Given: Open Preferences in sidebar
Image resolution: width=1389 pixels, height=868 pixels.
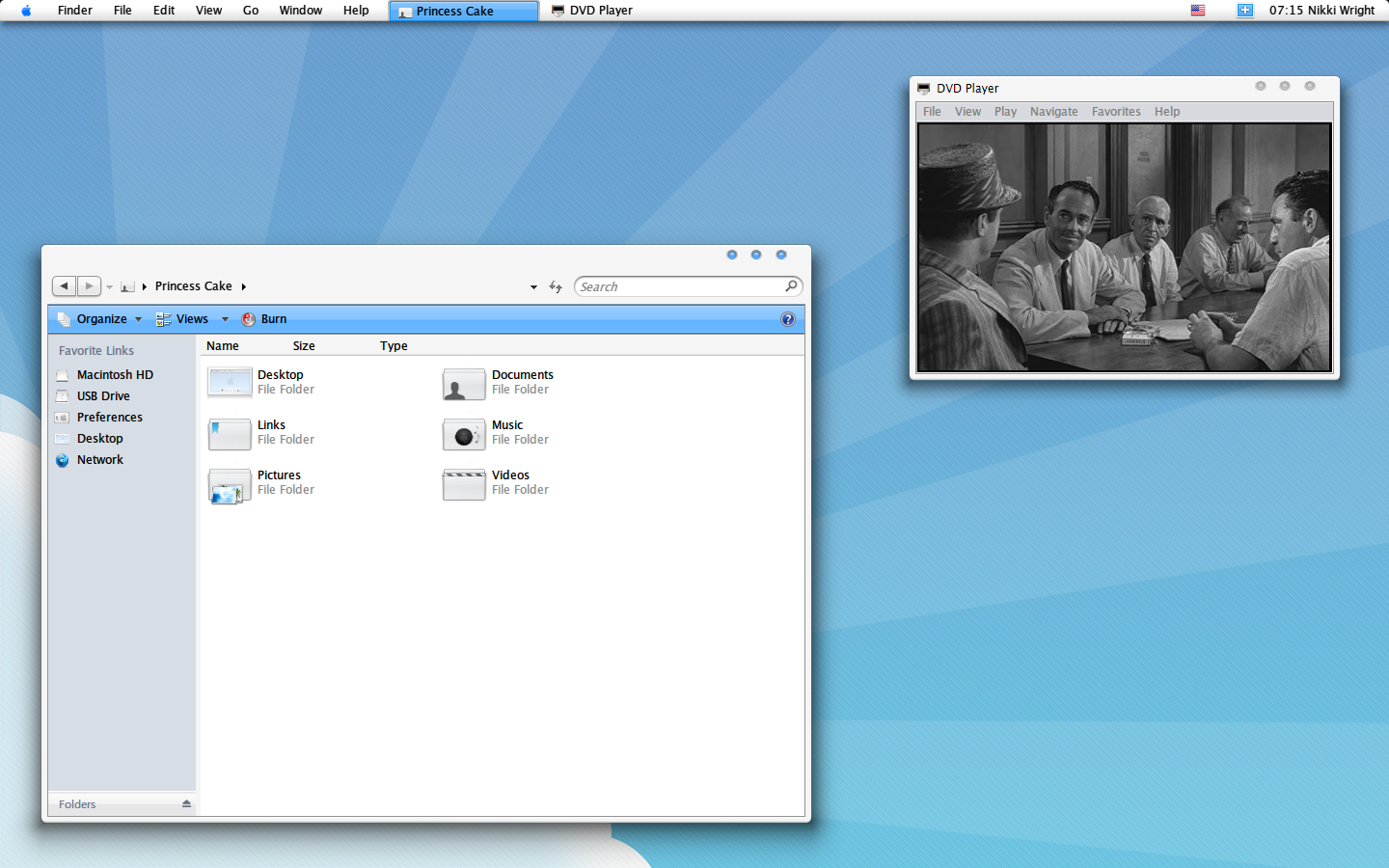Looking at the screenshot, I should click(x=110, y=418).
